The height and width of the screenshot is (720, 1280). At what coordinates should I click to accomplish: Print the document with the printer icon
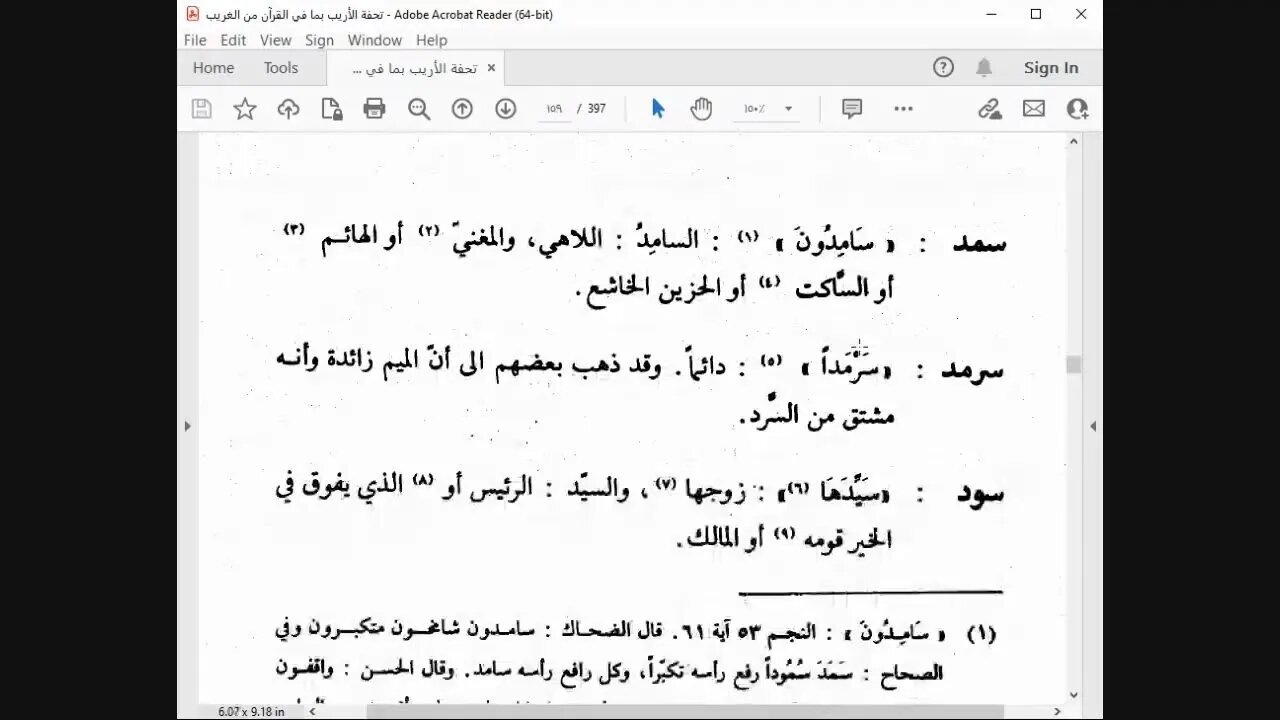point(375,109)
